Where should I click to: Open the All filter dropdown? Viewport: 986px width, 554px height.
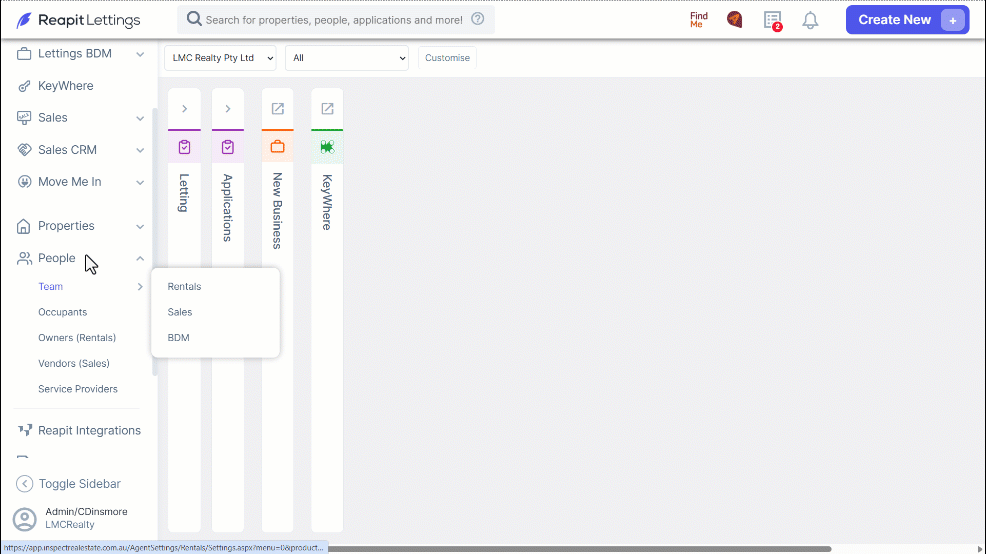click(x=347, y=58)
